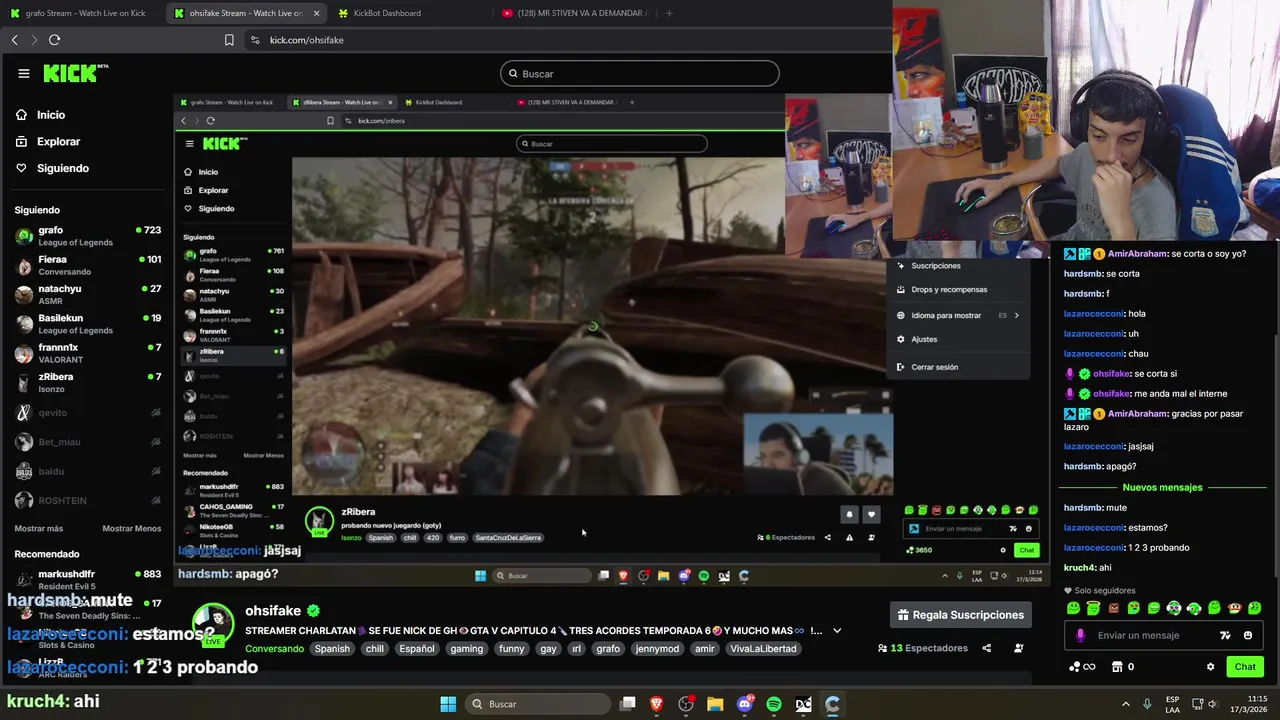The height and width of the screenshot is (720, 1280).
Task: Switch to KickBot Dashboard tab
Action: 380,13
